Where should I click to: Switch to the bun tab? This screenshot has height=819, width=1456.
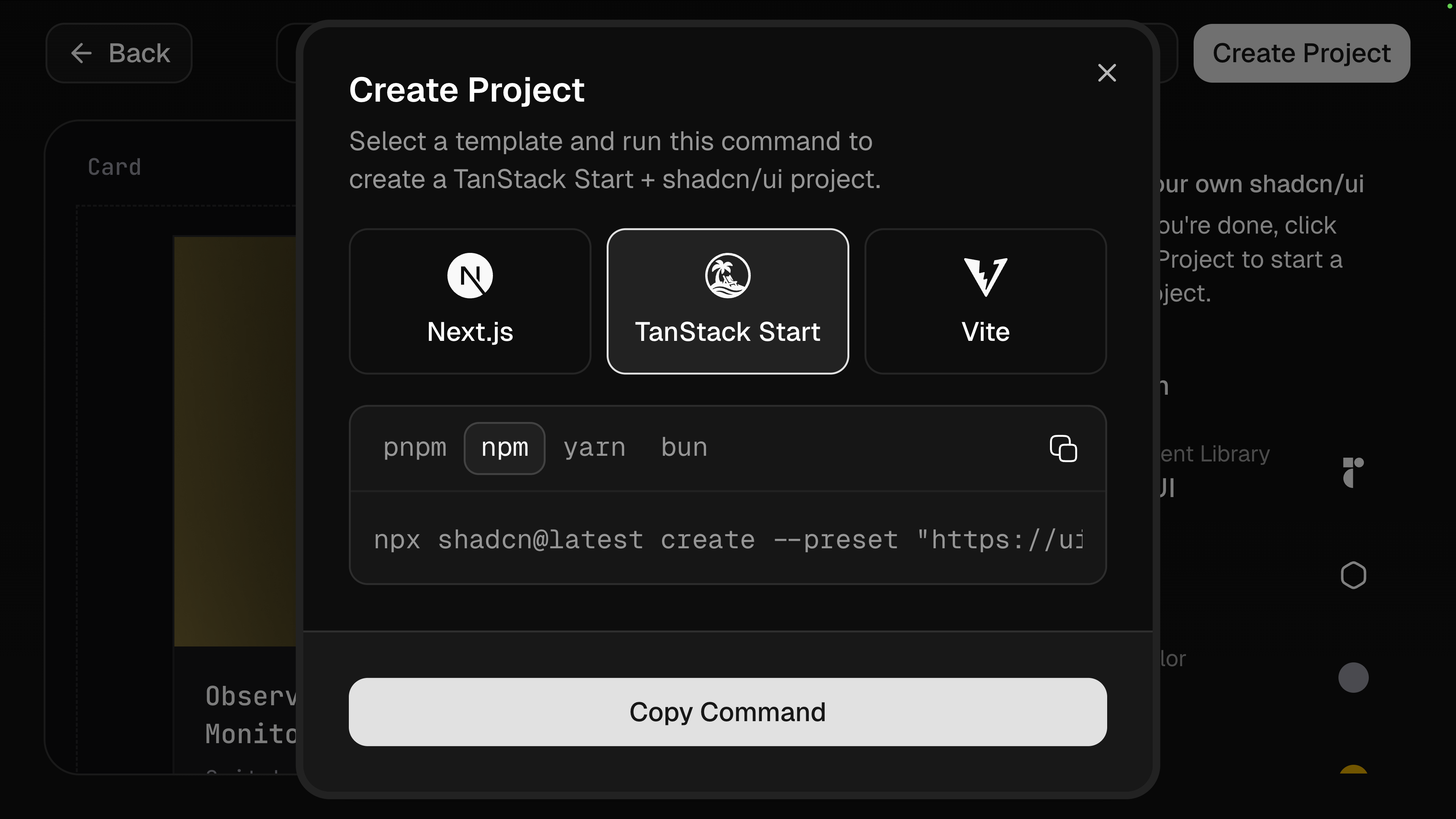684,448
